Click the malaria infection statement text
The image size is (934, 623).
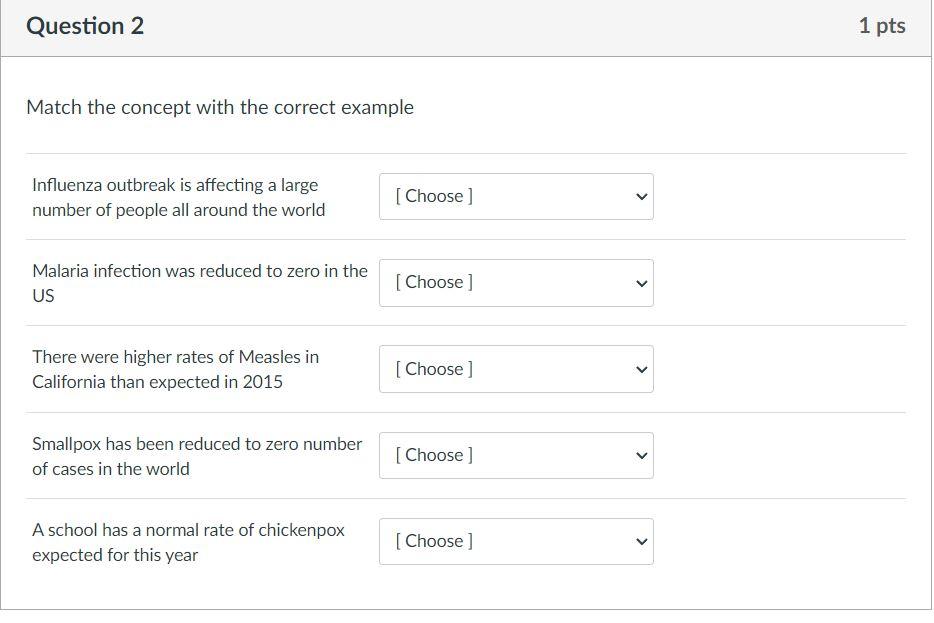tap(200, 282)
